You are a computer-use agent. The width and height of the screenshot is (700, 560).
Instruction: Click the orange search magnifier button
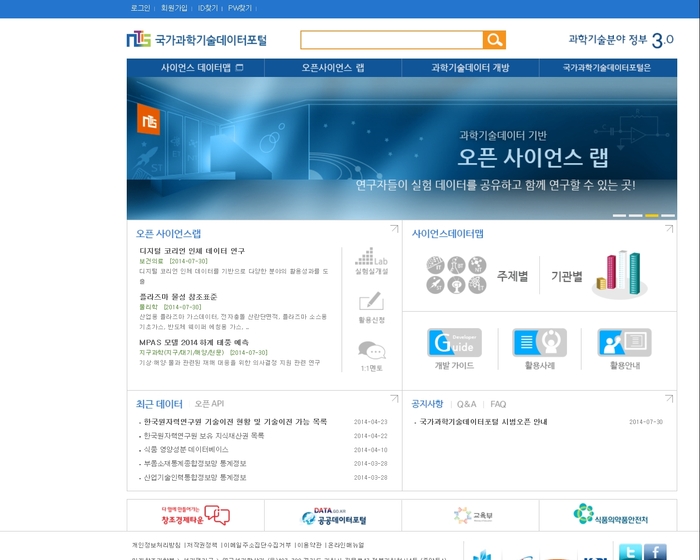coord(494,40)
